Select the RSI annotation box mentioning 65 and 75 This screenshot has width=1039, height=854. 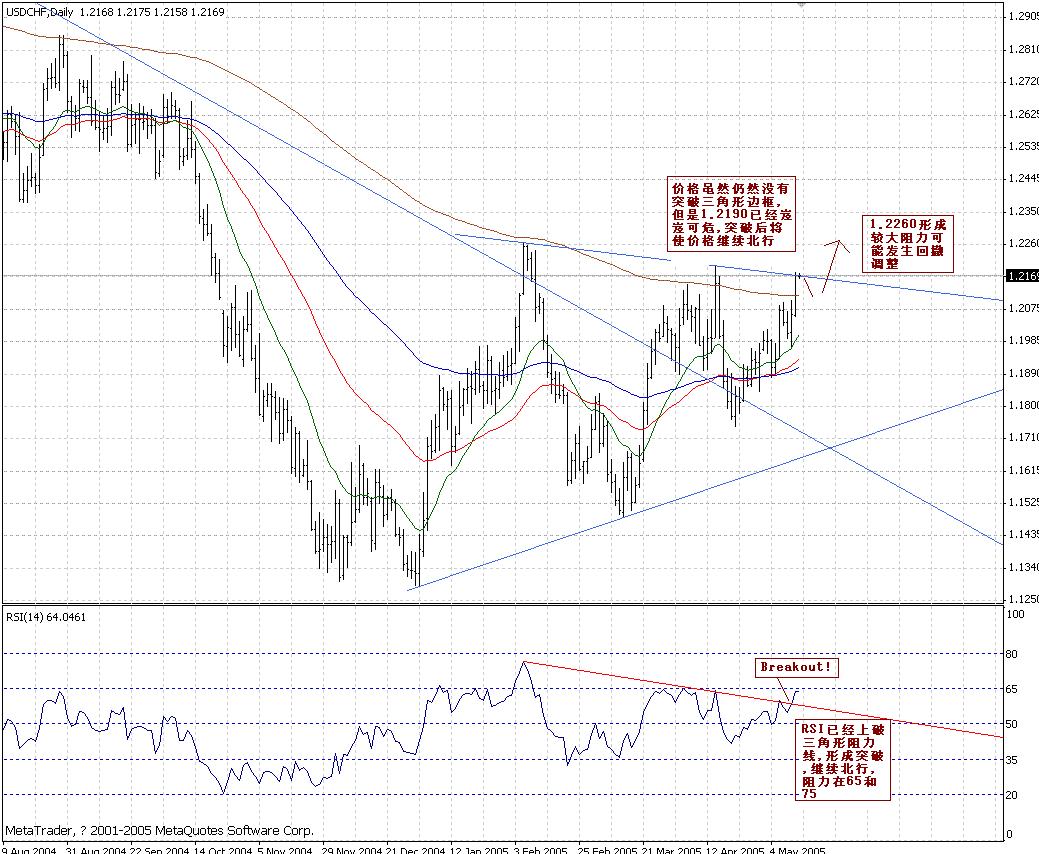point(844,761)
